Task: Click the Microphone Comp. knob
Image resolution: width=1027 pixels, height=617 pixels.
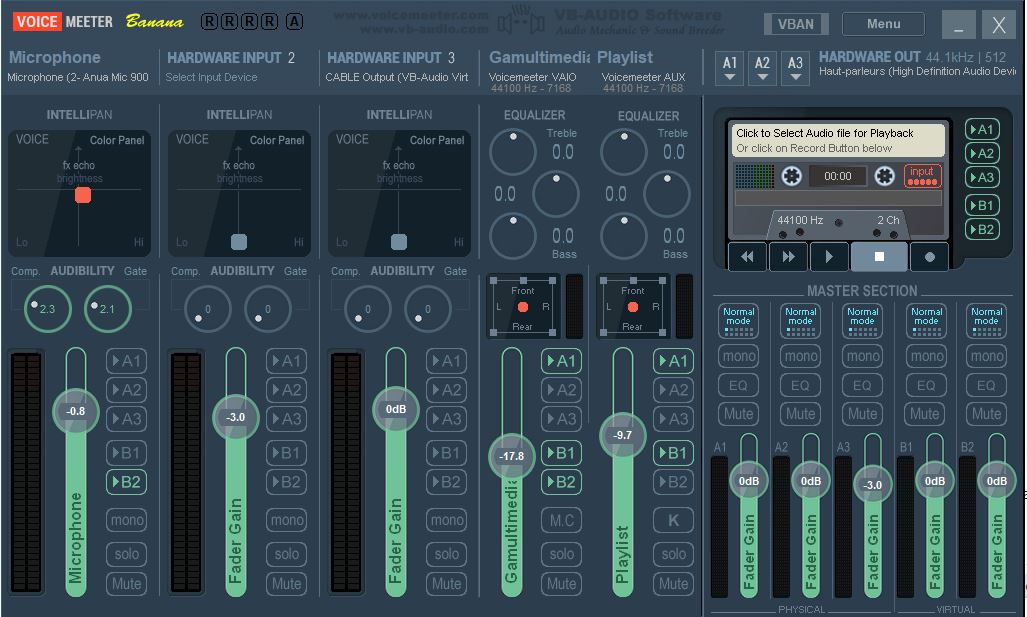Action: [47, 309]
